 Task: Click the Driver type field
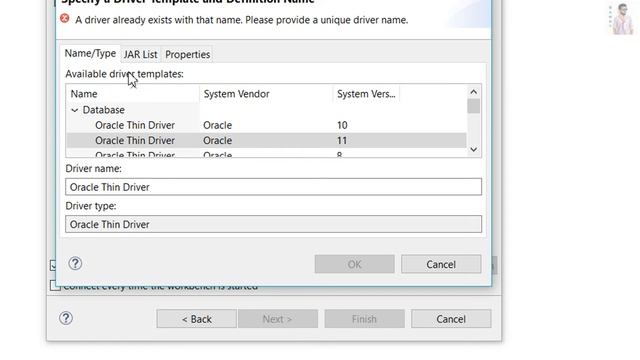pos(273,224)
